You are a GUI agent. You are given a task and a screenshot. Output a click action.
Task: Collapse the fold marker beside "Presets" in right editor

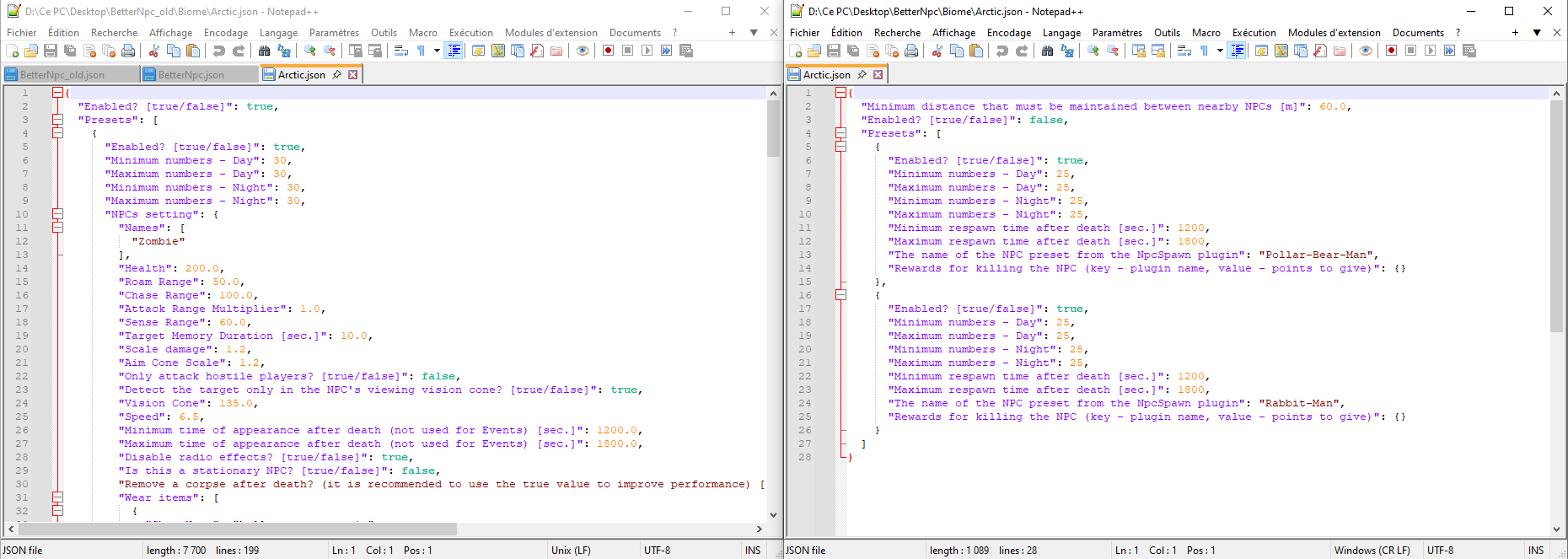[x=840, y=133]
